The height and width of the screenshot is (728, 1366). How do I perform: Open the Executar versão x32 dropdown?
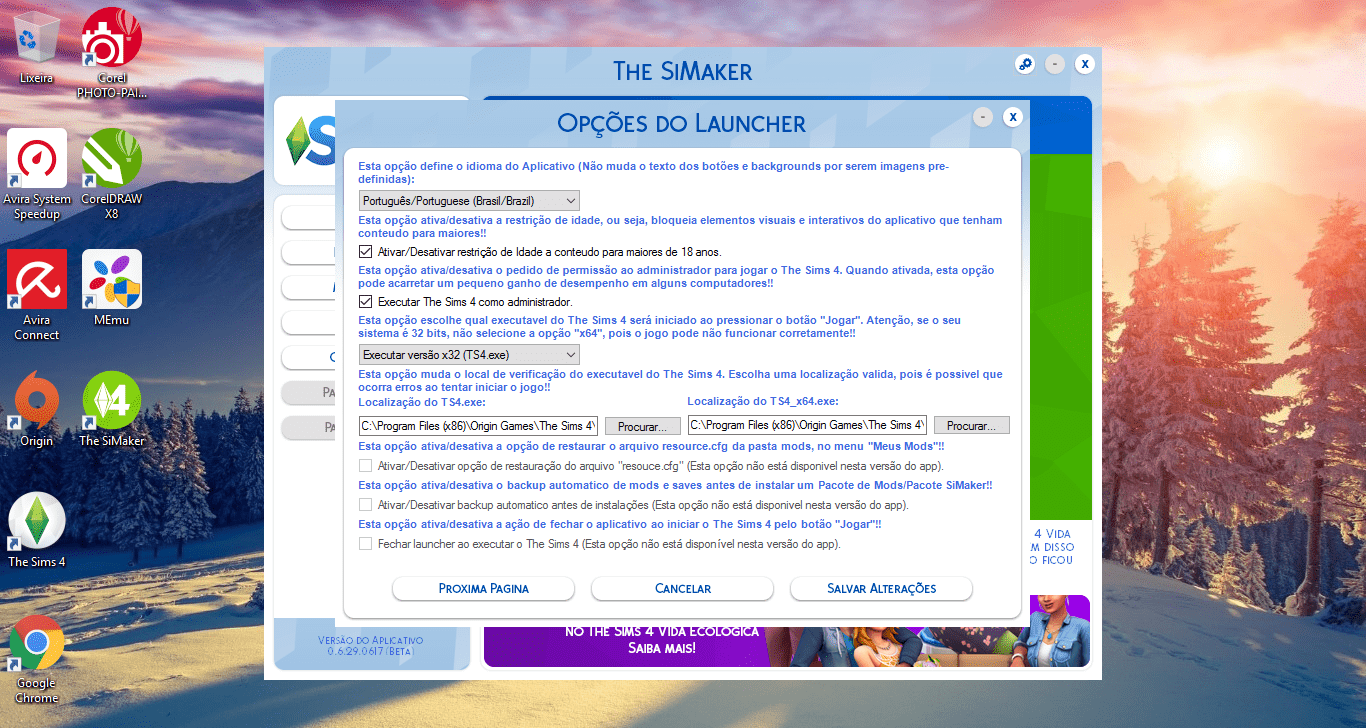469,355
